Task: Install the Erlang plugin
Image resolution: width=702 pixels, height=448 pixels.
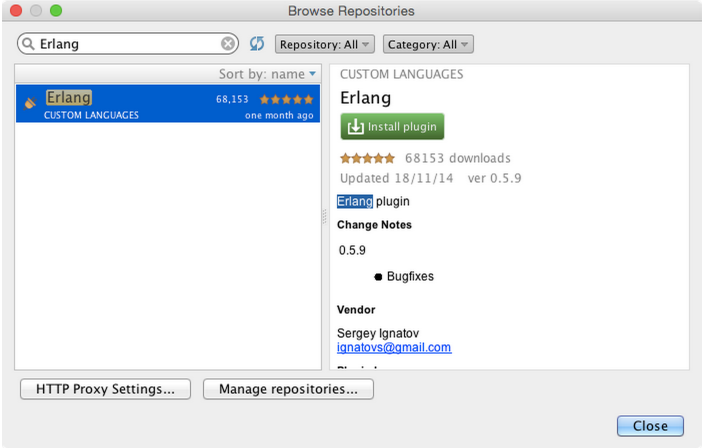Action: [392, 127]
